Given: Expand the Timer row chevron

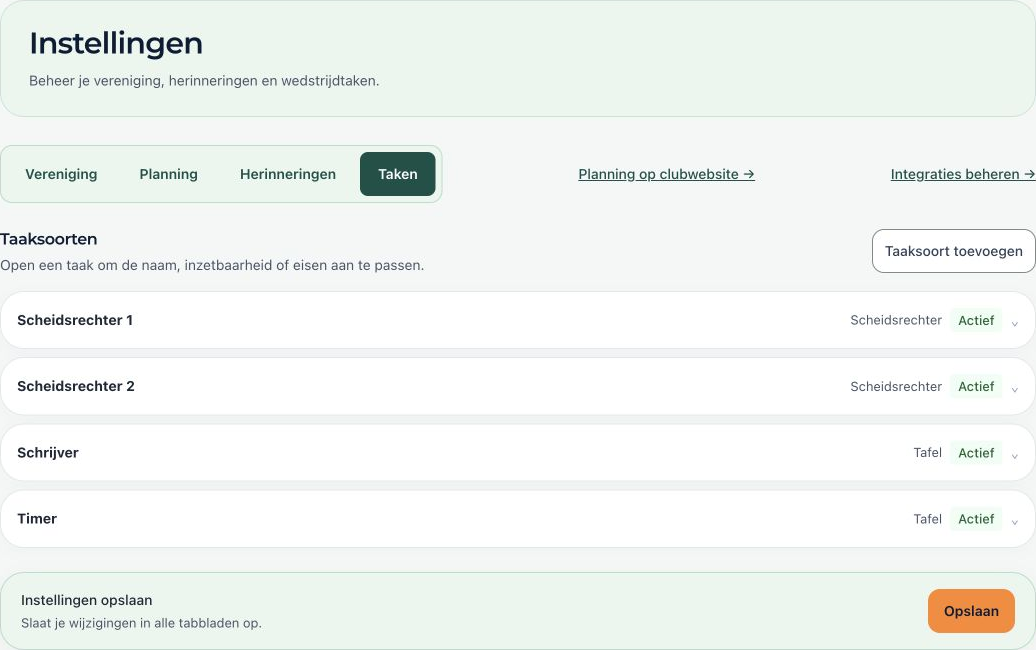Looking at the screenshot, I should coord(1015,522).
